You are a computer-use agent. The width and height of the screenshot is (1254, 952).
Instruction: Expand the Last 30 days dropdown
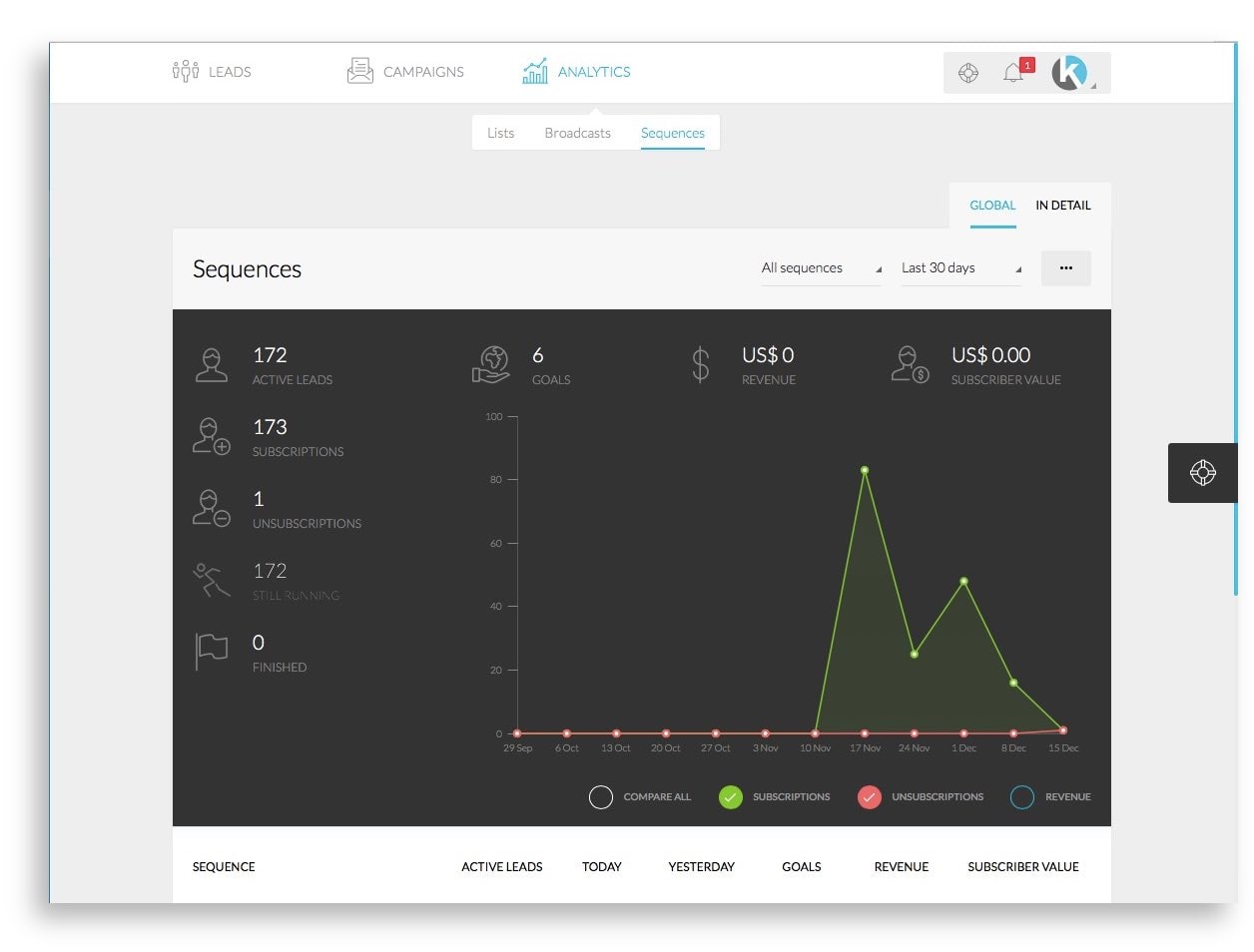pyautogui.click(x=960, y=268)
